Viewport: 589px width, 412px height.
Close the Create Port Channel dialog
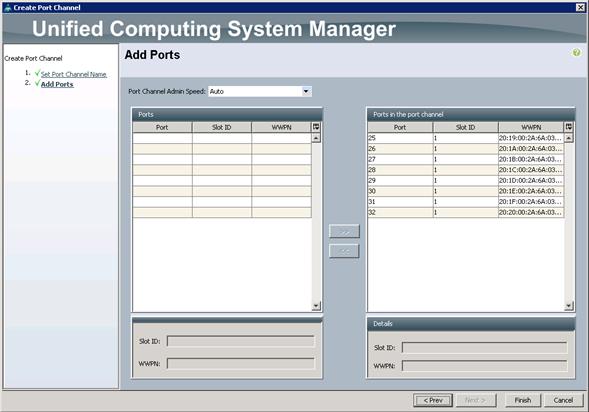click(580, 8)
